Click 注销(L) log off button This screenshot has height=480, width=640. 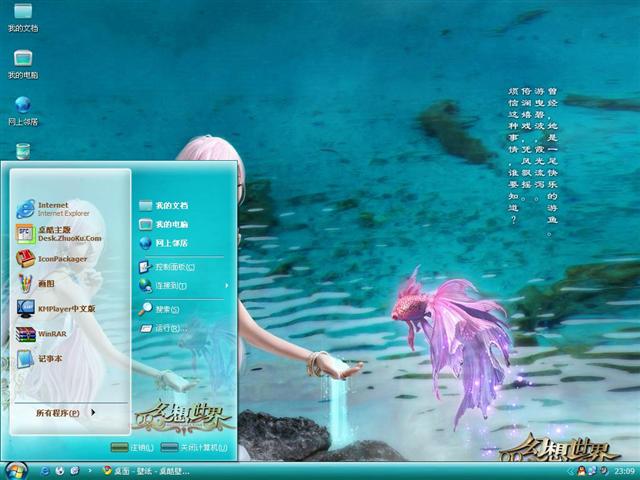point(132,448)
